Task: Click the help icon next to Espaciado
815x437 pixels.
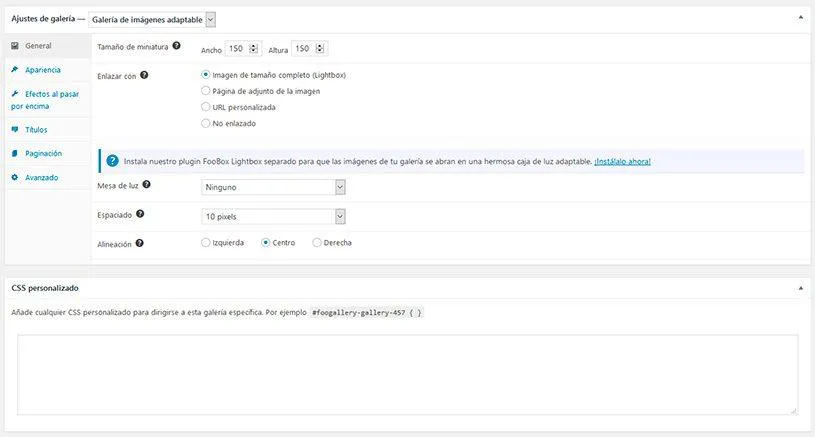Action: point(140,214)
